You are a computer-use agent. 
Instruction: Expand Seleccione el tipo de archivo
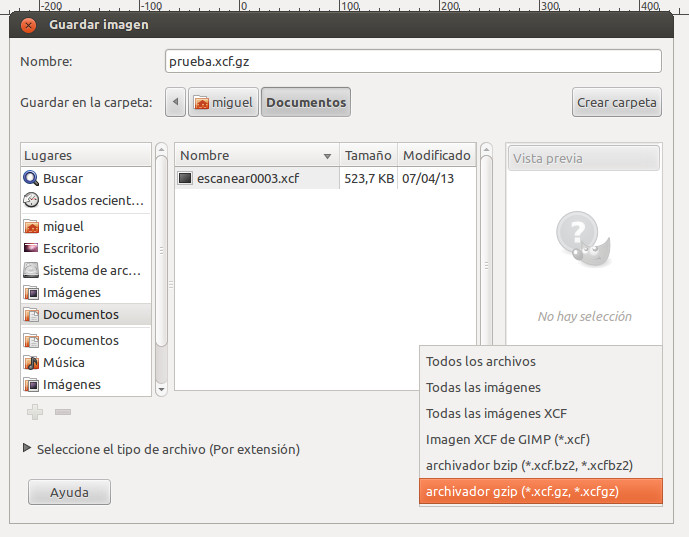point(27,450)
